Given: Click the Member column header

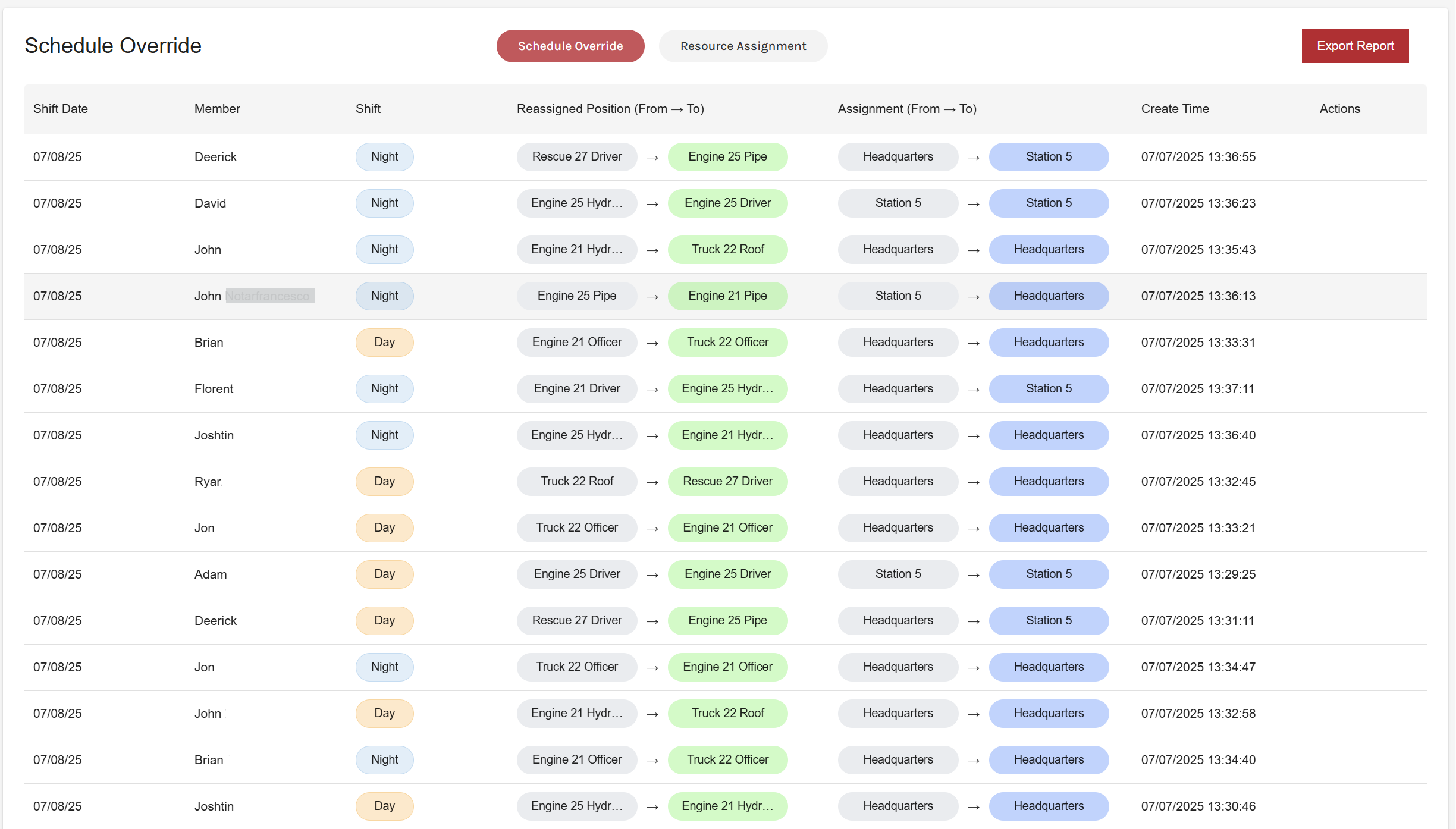Looking at the screenshot, I should [x=217, y=109].
